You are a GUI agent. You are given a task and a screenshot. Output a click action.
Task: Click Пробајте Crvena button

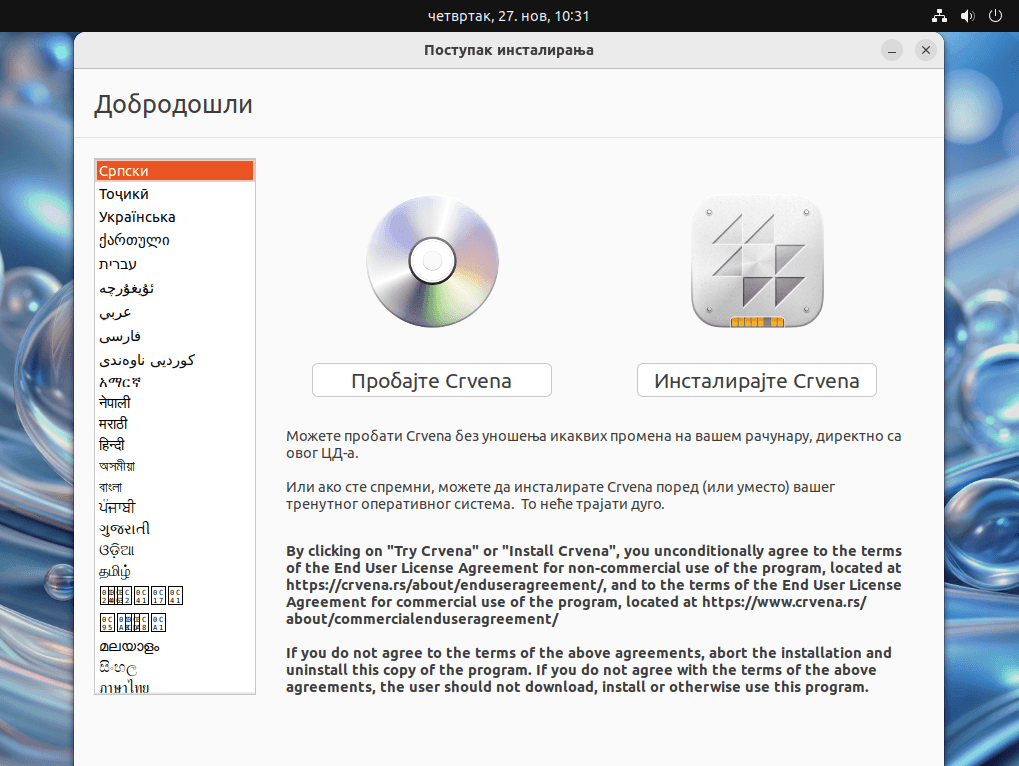coord(432,380)
